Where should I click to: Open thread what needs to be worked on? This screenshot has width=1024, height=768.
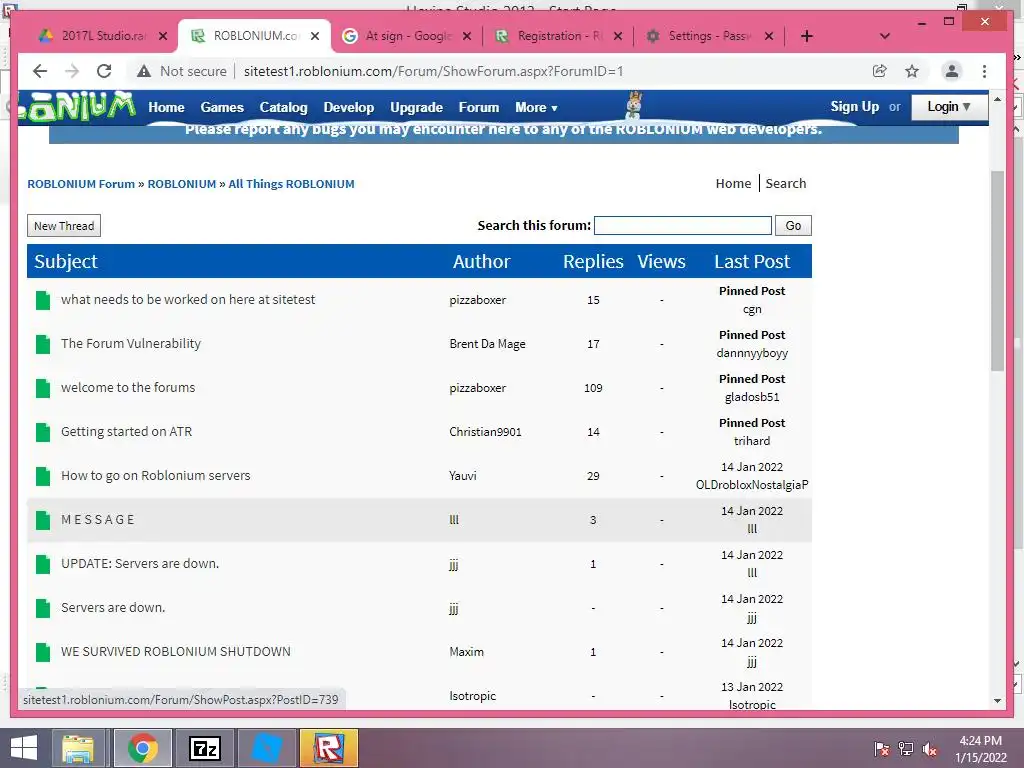coord(188,300)
